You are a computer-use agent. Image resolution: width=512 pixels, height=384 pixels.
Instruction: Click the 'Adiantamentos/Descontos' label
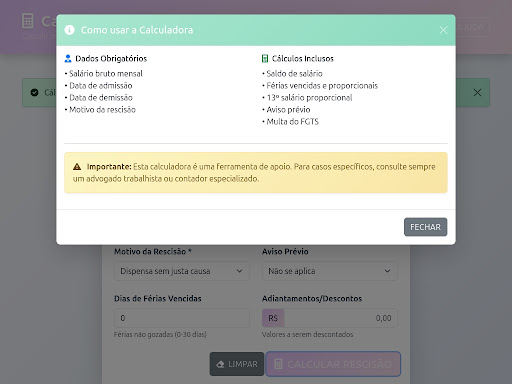click(x=312, y=298)
